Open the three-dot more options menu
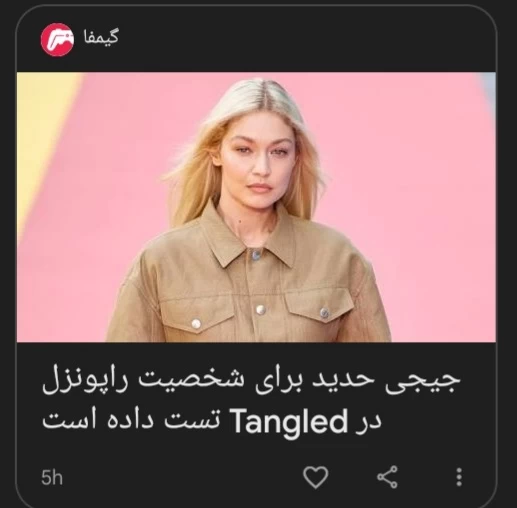The width and height of the screenshot is (517, 508). [x=459, y=477]
